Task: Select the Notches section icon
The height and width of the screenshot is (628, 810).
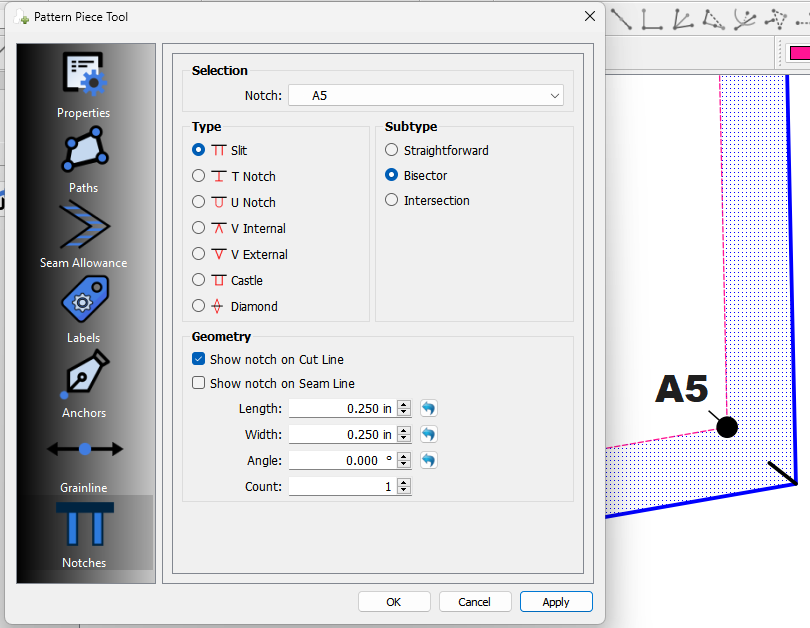Action: tap(84, 524)
